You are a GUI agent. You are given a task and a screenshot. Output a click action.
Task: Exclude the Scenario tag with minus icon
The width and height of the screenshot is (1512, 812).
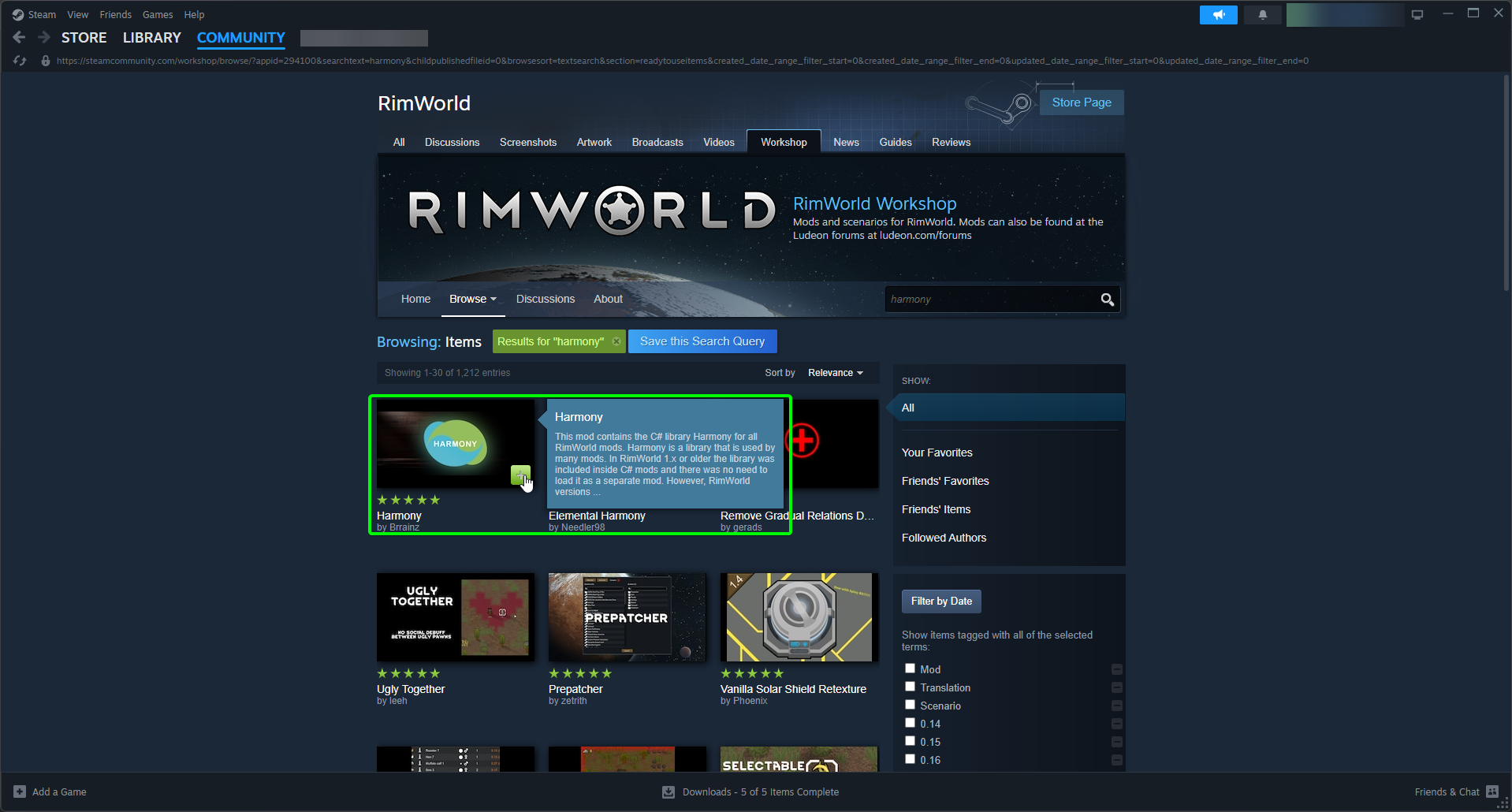(1117, 706)
